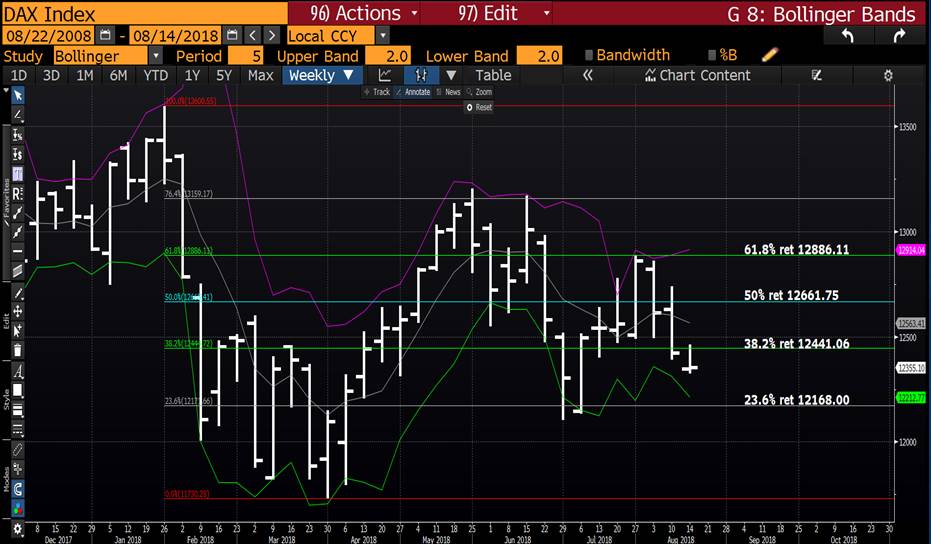The width and height of the screenshot is (931, 544).
Task: Go to next date range arrow
Action: [271, 36]
